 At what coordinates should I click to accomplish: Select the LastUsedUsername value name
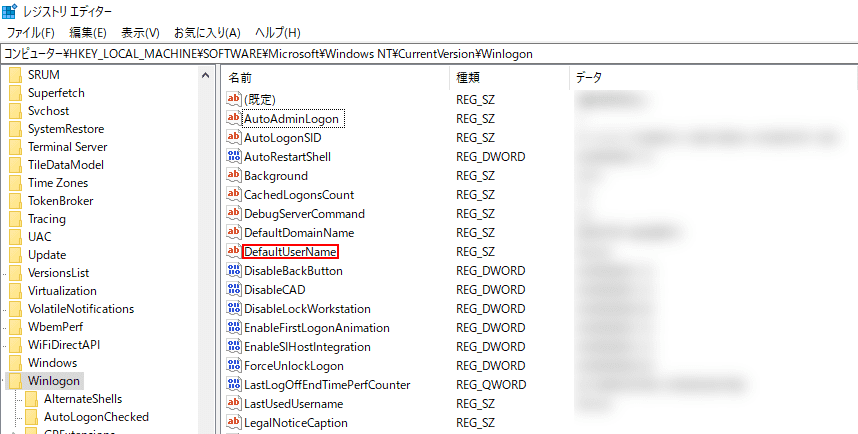pyautogui.click(x=293, y=403)
